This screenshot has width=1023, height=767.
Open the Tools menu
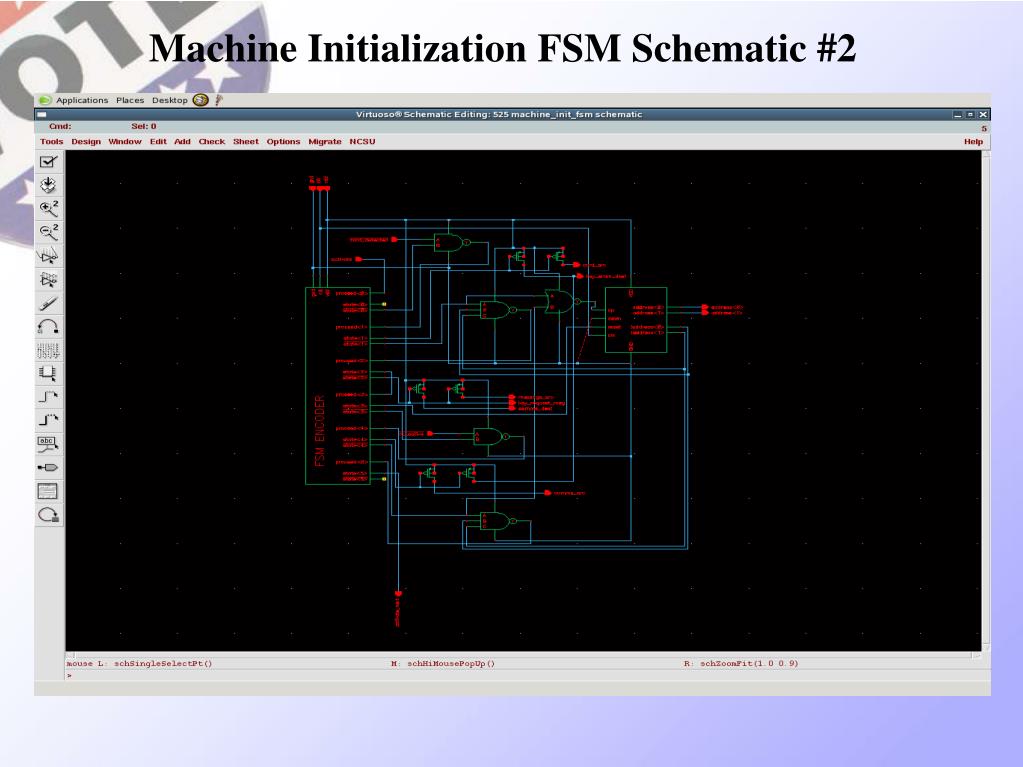tap(52, 142)
